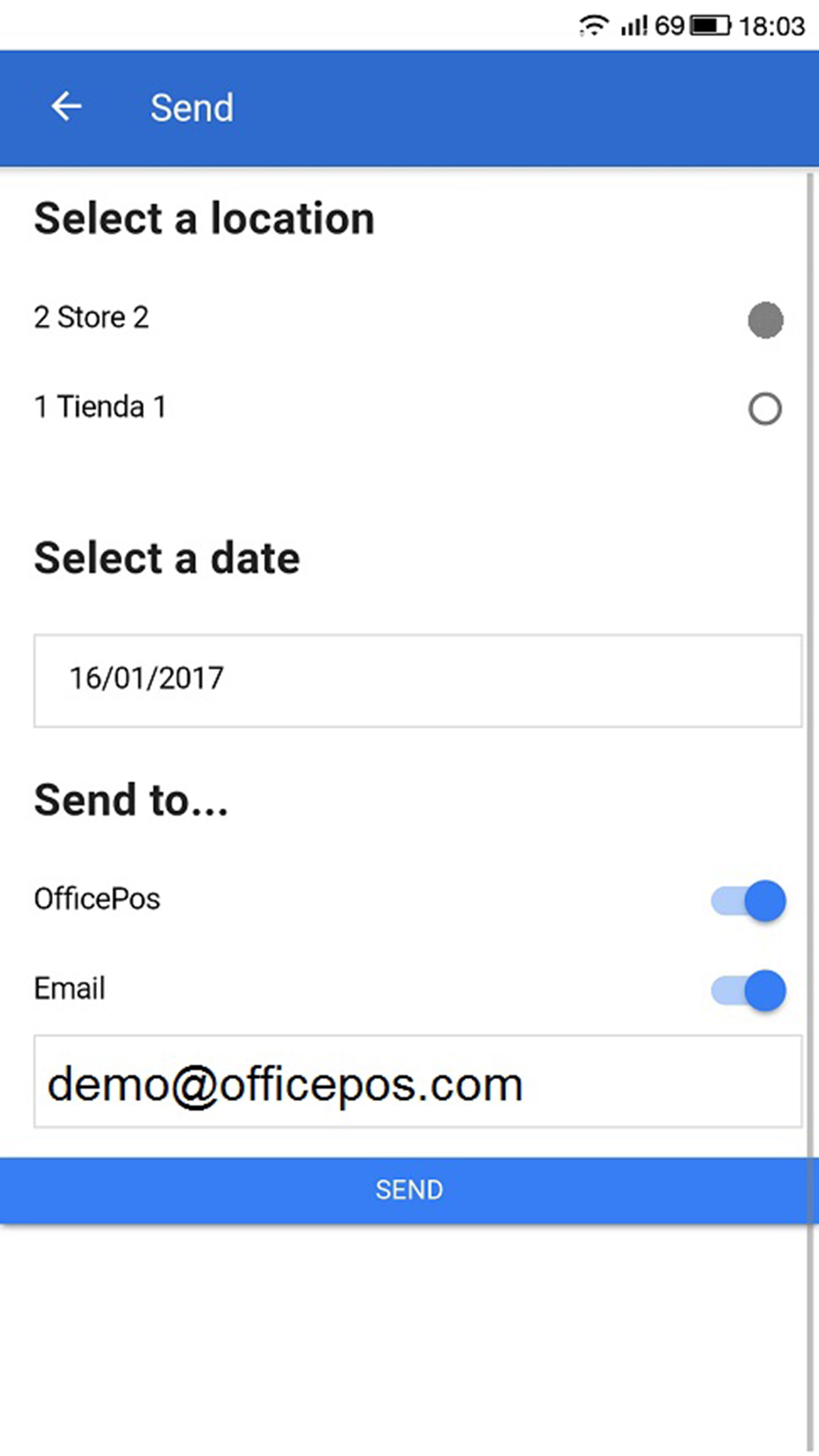Tap the OfficePos label text

[96, 899]
